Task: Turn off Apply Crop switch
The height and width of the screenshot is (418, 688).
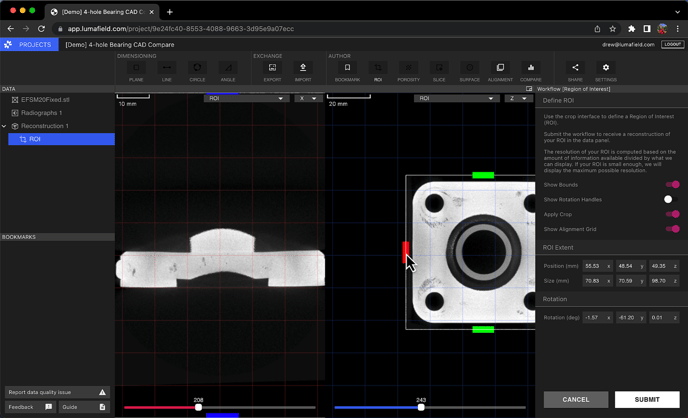Action: (x=672, y=214)
